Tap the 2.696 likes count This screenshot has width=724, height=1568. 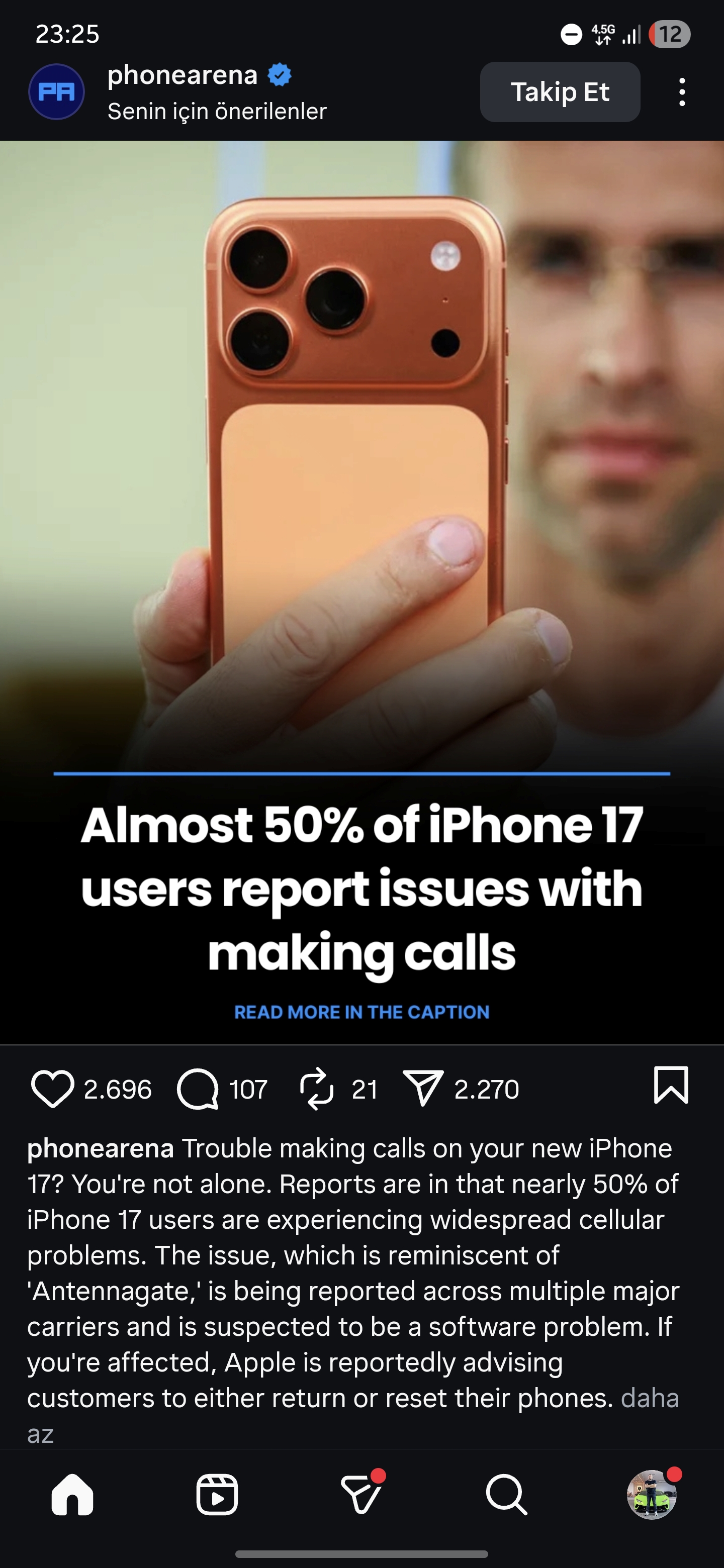118,1090
